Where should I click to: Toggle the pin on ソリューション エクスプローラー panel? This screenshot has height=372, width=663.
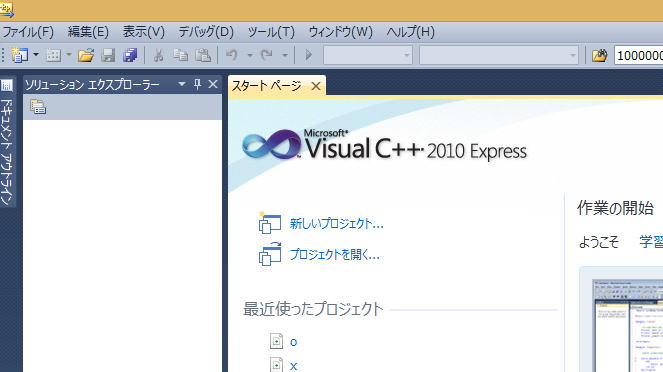197,85
